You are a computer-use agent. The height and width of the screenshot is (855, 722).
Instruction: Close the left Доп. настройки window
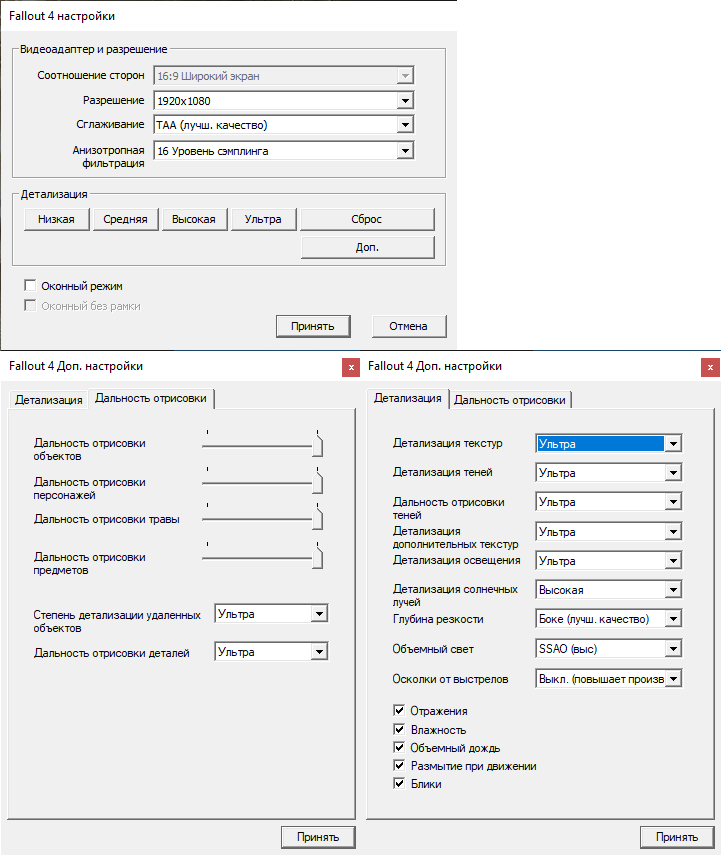(351, 368)
